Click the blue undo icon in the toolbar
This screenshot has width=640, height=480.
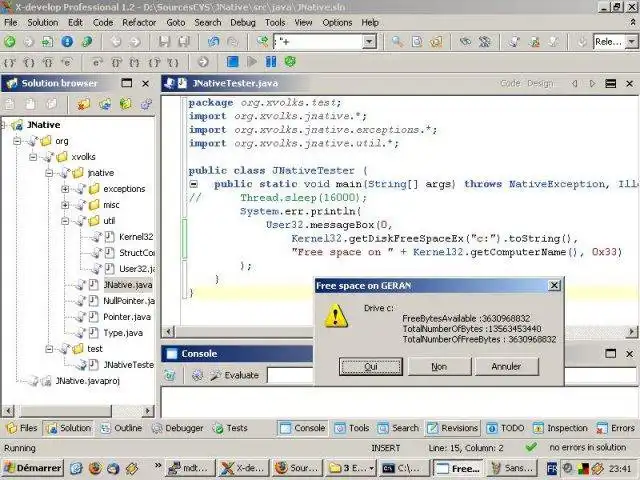click(x=213, y=42)
